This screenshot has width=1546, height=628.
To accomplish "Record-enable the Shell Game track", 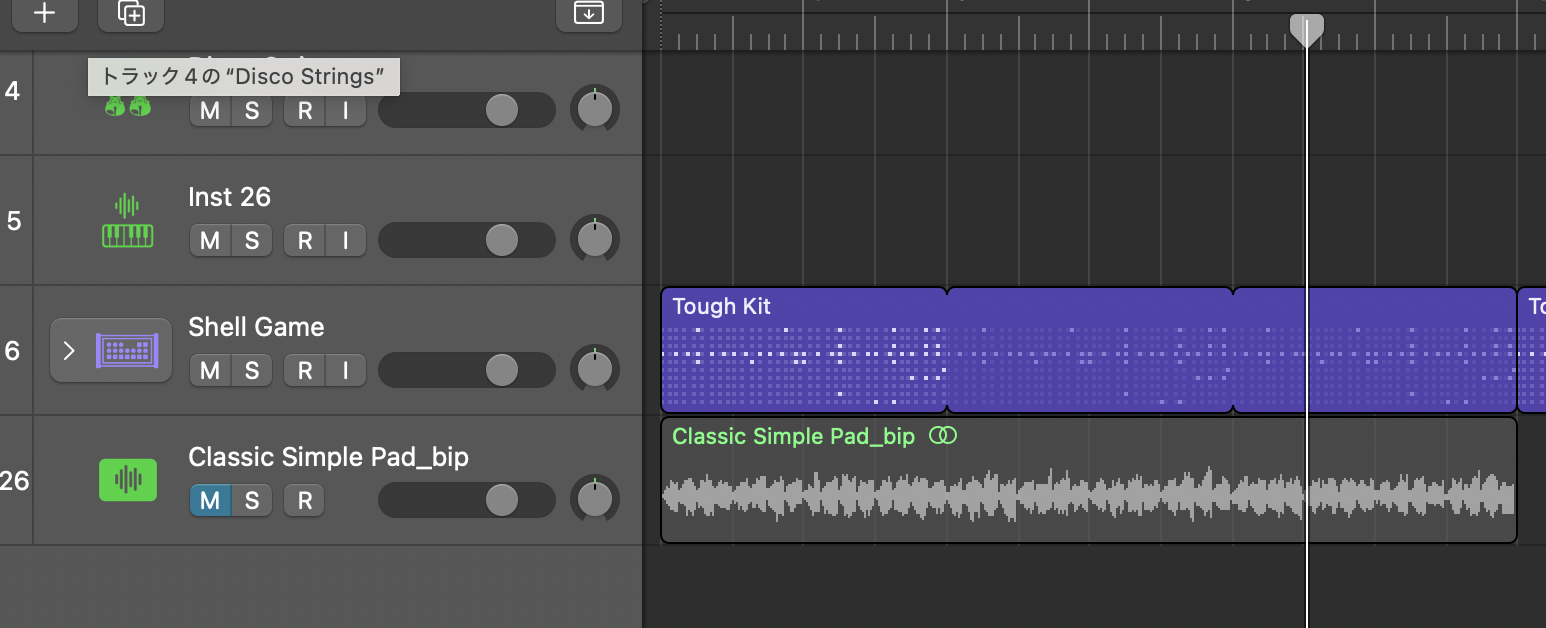I will (305, 370).
